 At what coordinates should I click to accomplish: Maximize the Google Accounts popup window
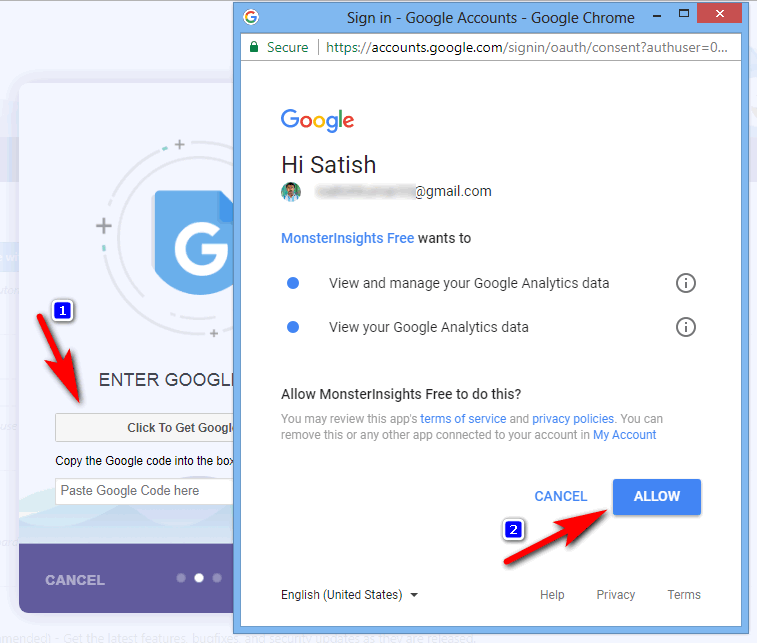[684, 14]
